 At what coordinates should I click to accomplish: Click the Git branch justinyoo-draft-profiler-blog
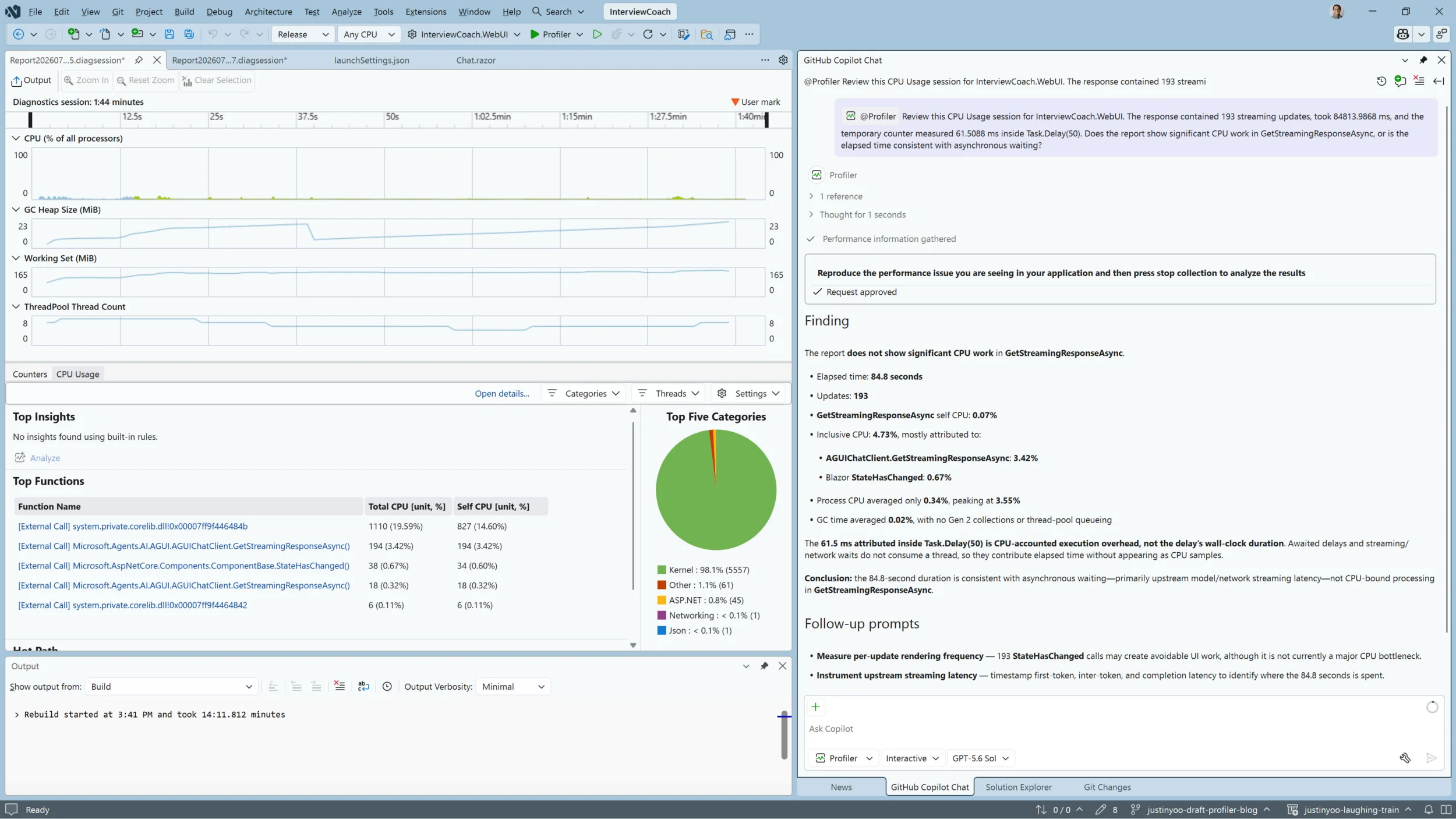coord(1201,810)
